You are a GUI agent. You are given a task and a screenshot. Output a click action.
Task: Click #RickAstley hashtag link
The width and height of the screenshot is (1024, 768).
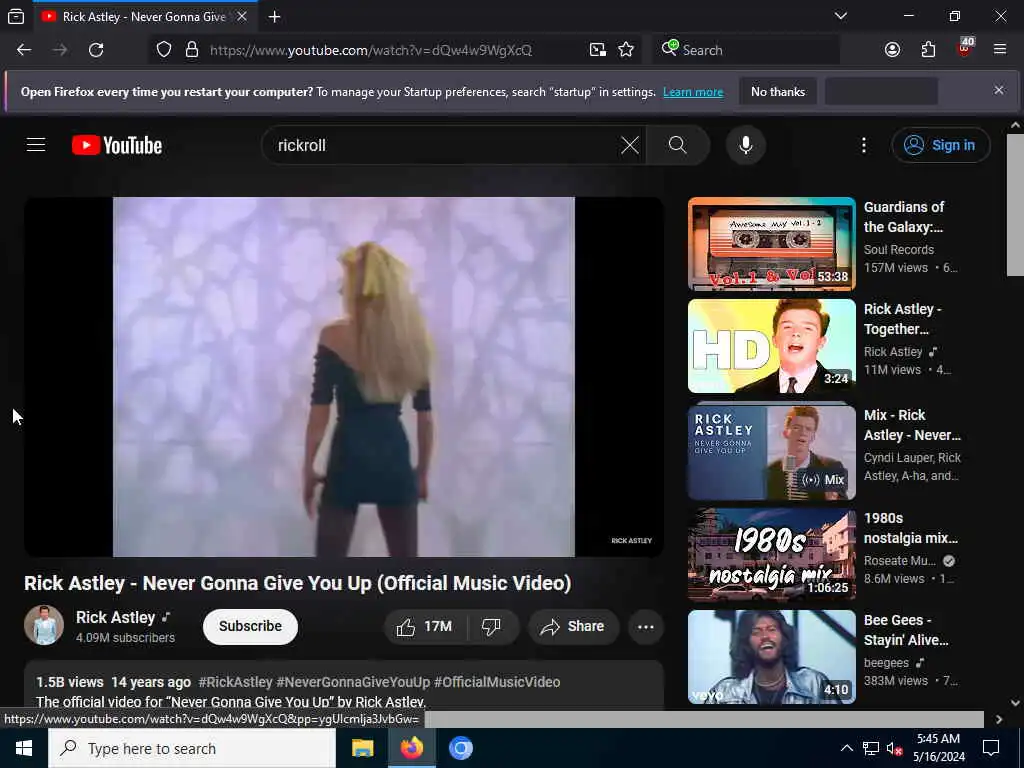[235, 682]
